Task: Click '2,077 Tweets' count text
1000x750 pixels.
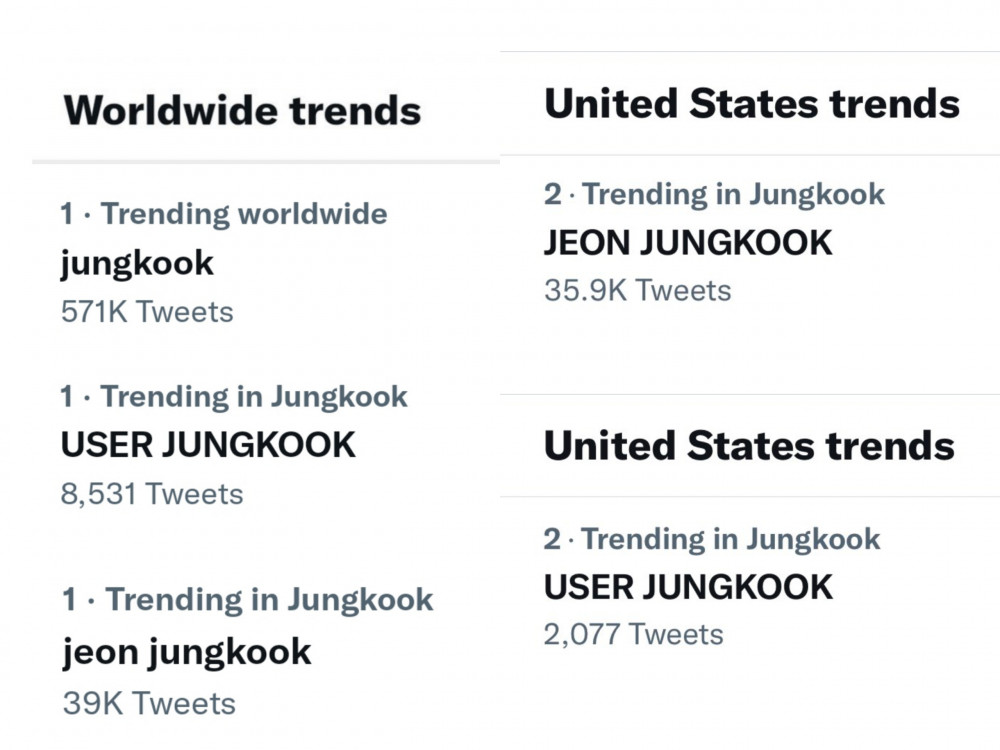Action: (x=634, y=635)
